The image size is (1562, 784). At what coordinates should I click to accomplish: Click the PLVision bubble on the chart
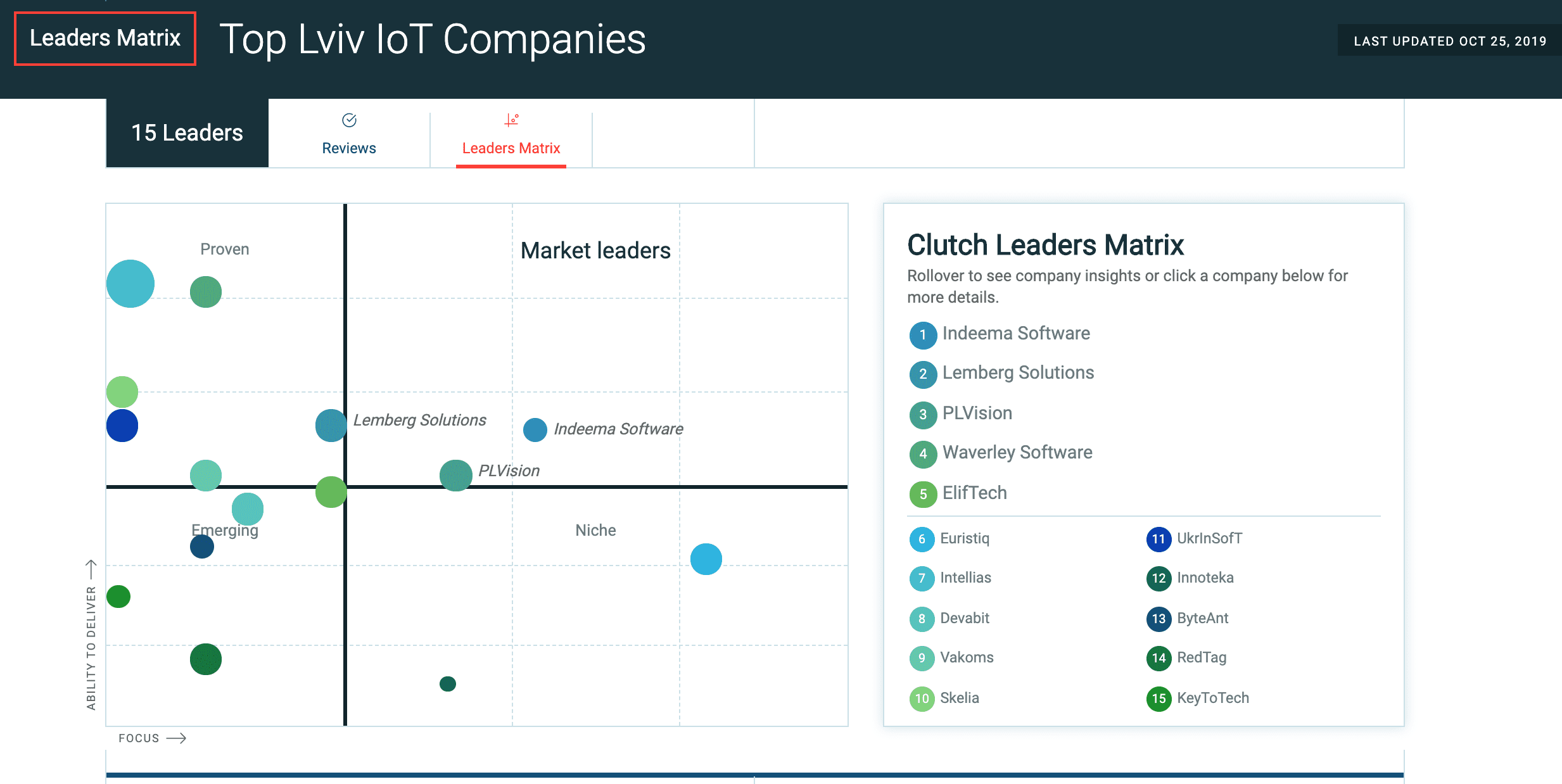pos(456,476)
